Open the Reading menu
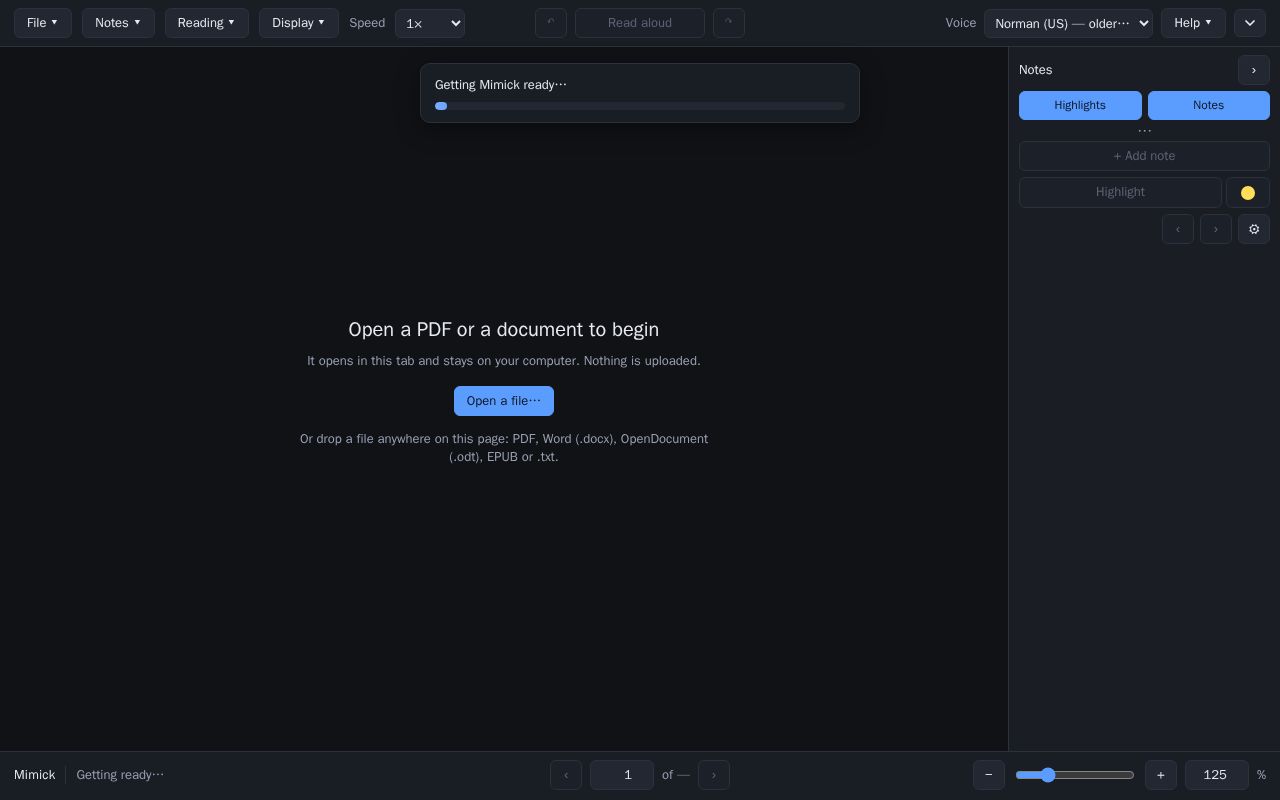Viewport: 1280px width, 800px height. click(x=207, y=23)
